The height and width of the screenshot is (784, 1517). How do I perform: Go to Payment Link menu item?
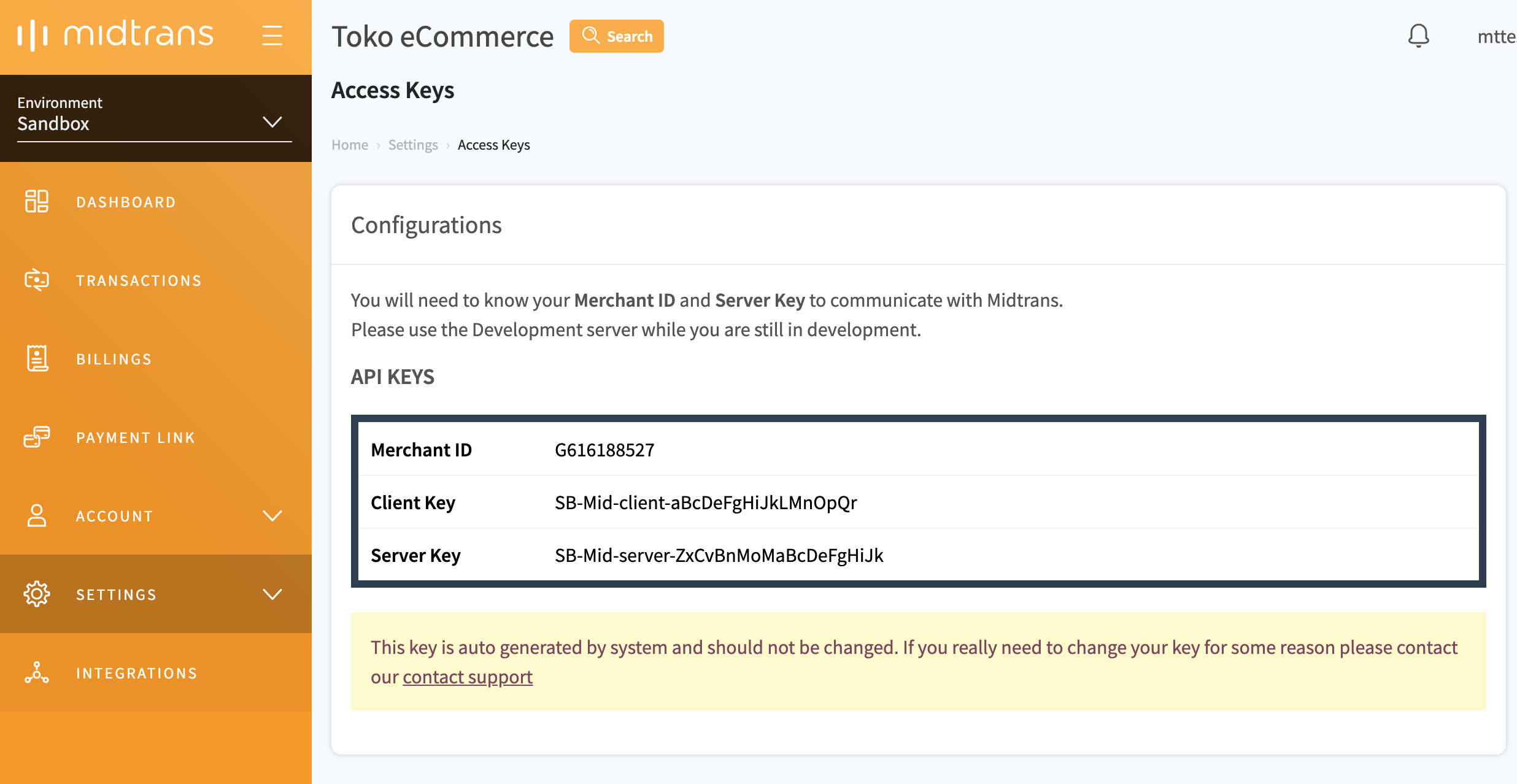(x=136, y=438)
